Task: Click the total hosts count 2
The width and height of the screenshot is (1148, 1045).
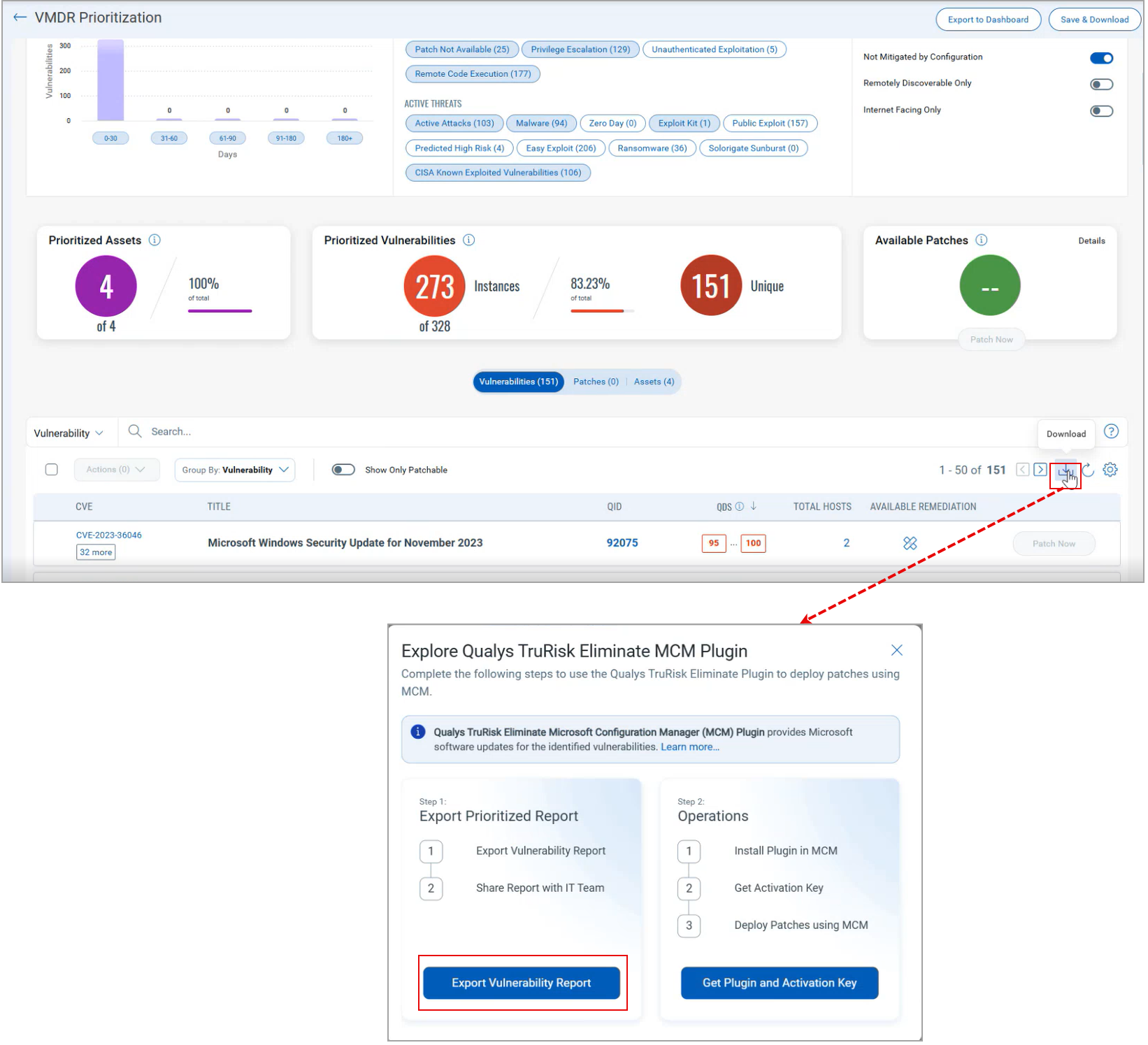Action: pos(847,543)
